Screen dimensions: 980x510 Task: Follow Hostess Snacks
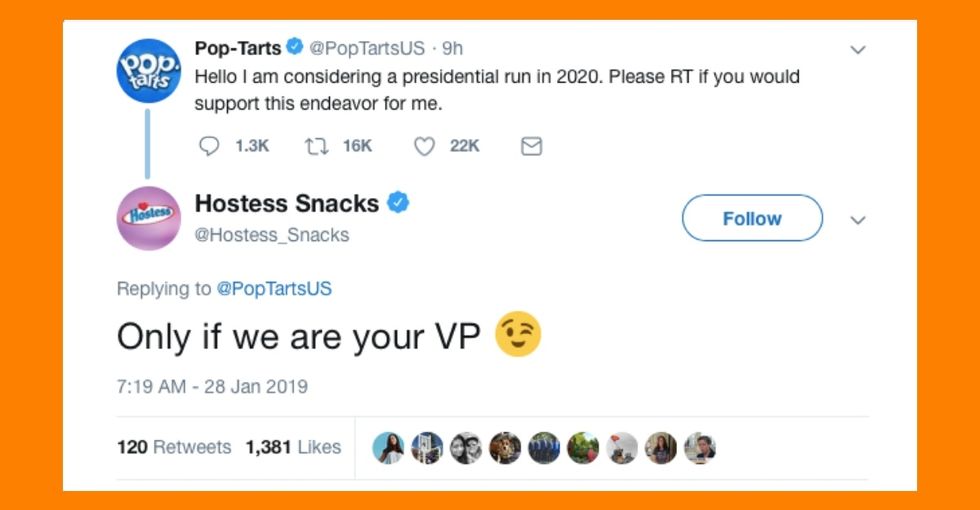752,218
